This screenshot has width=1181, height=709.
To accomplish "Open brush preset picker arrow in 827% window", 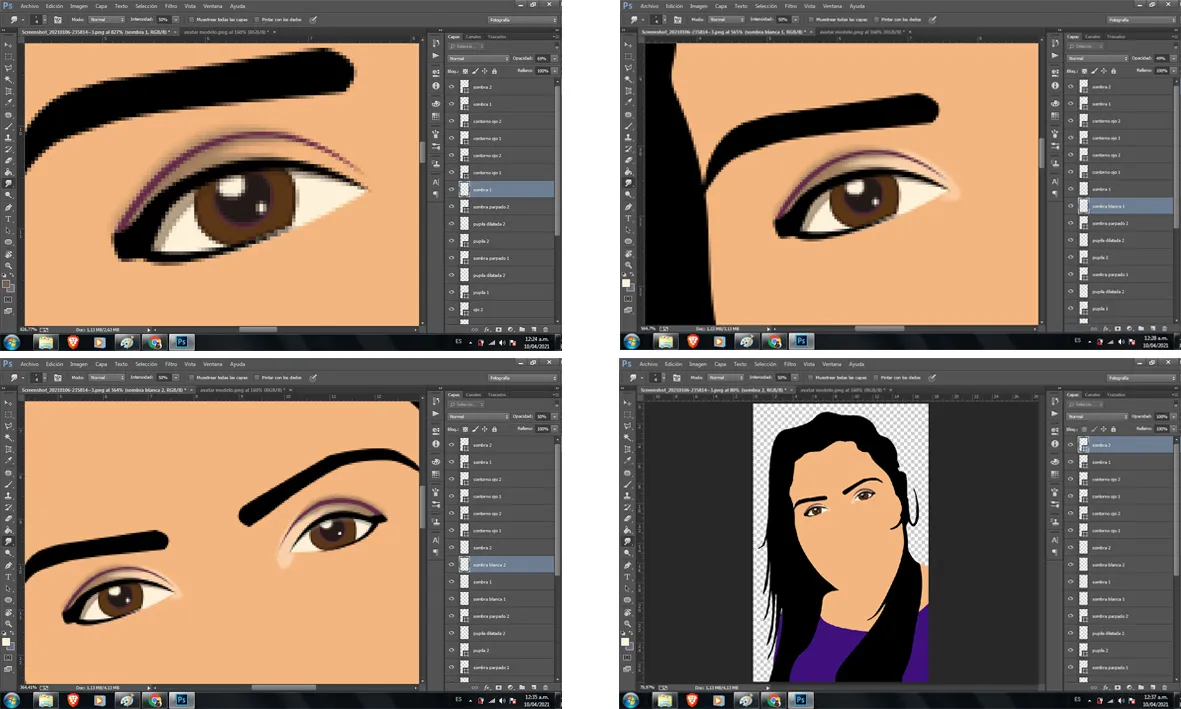I will pyautogui.click(x=44, y=20).
